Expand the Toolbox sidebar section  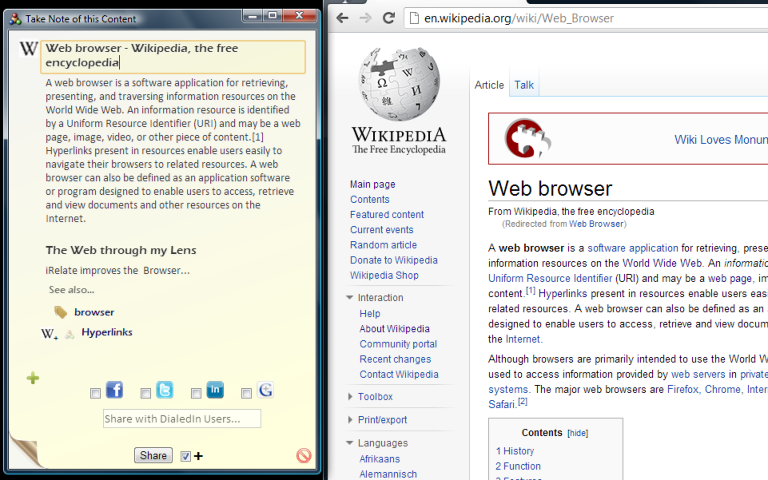pyautogui.click(x=350, y=396)
